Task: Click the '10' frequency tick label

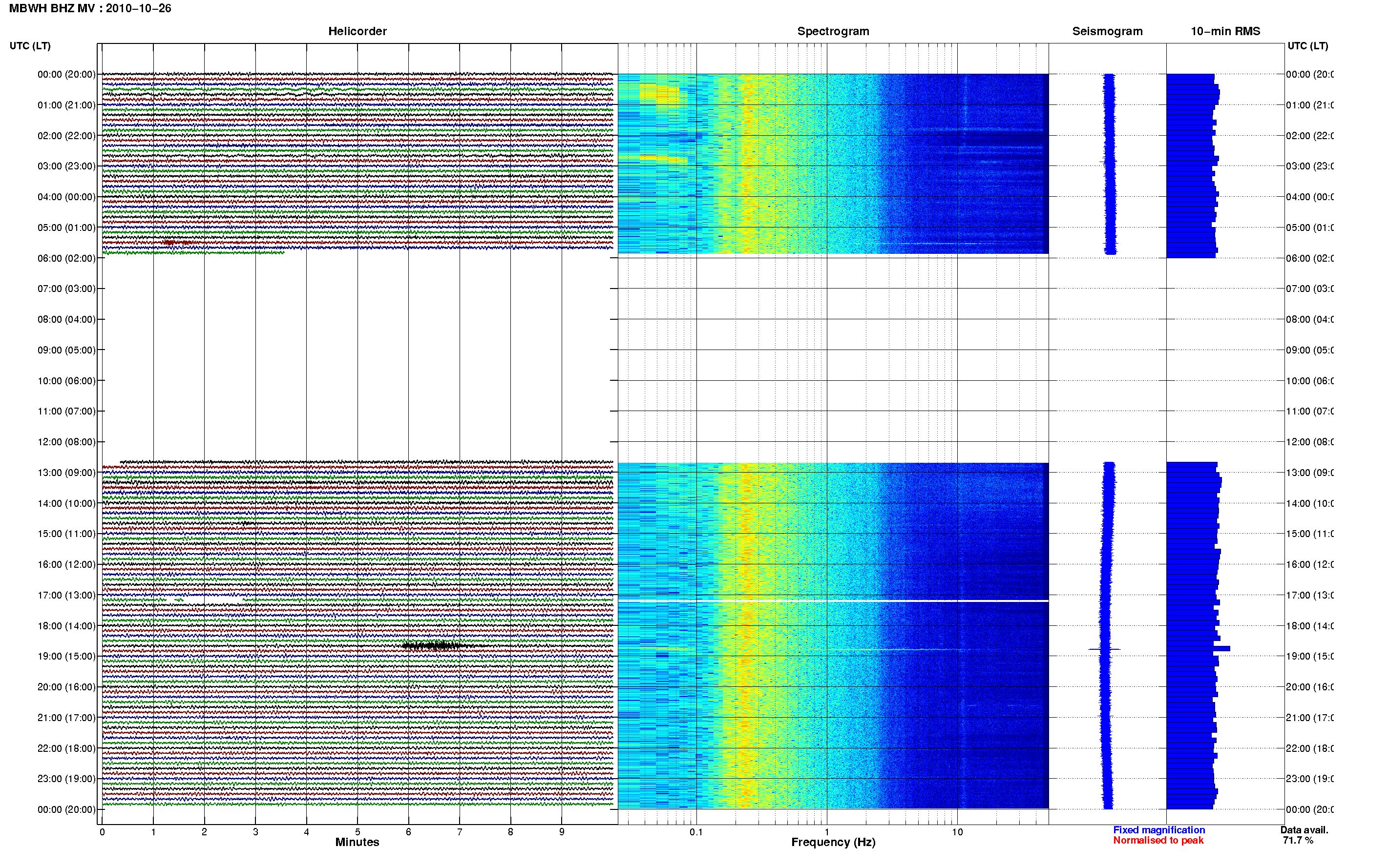Action: 957,832
